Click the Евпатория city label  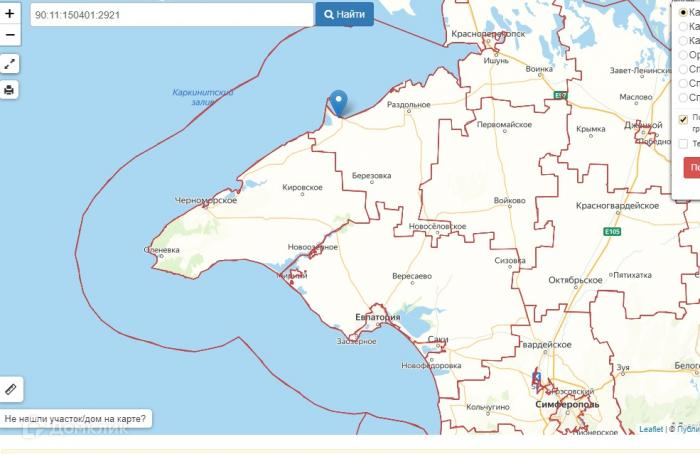(x=378, y=317)
